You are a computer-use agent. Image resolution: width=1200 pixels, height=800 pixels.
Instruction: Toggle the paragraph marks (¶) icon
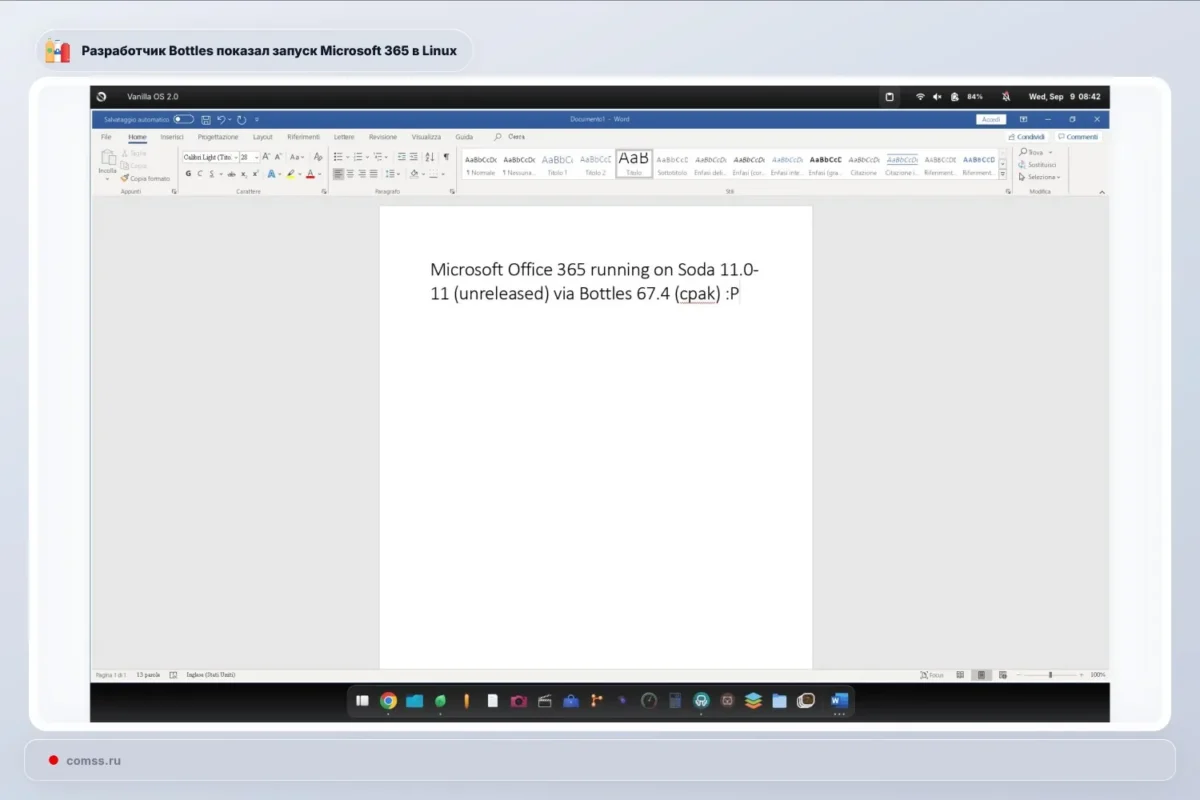pos(446,157)
